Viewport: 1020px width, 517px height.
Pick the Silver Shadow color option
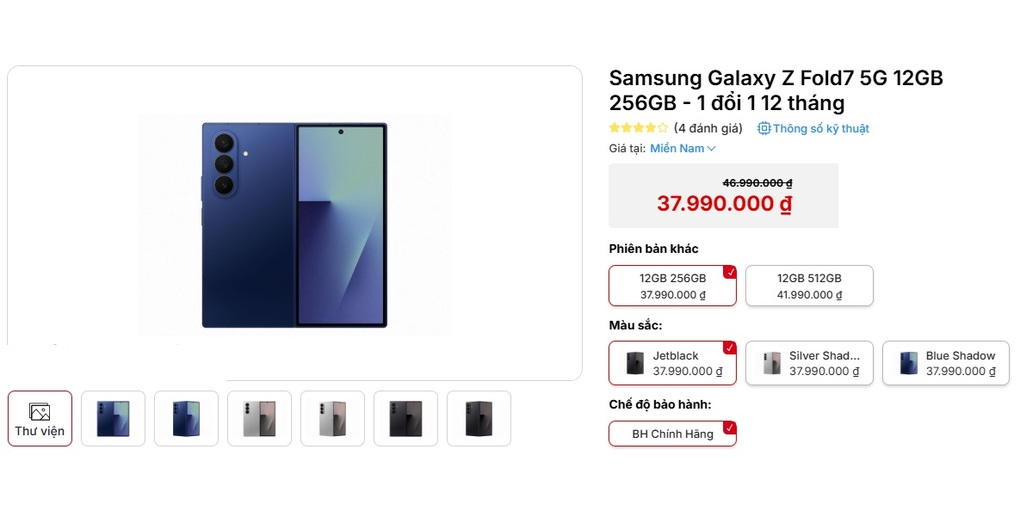809,363
